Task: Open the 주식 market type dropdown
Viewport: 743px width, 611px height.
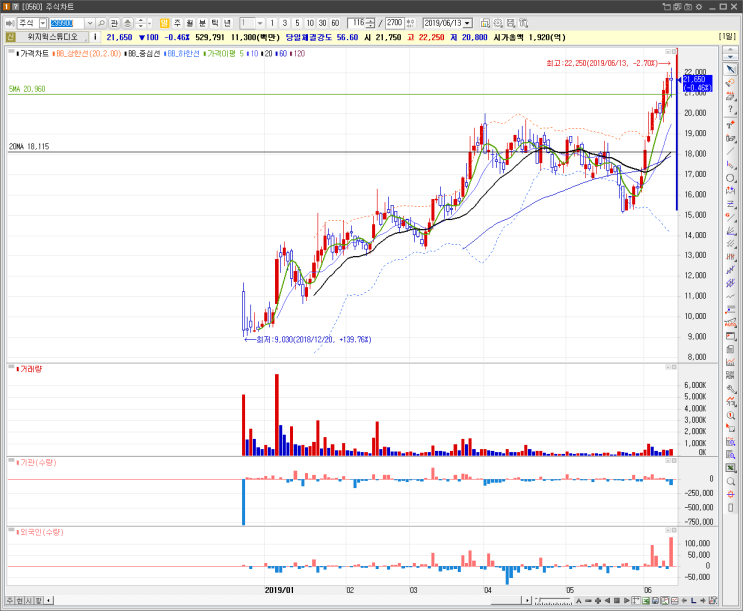Action: (x=43, y=23)
